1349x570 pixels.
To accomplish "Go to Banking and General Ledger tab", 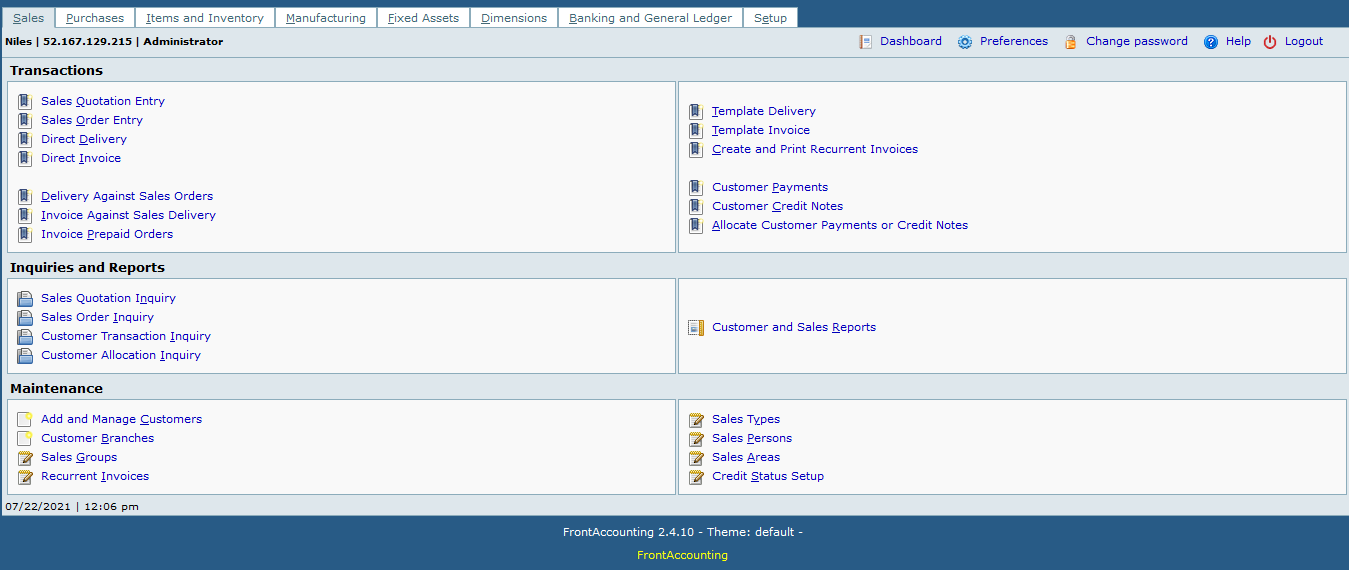I will coord(650,18).
